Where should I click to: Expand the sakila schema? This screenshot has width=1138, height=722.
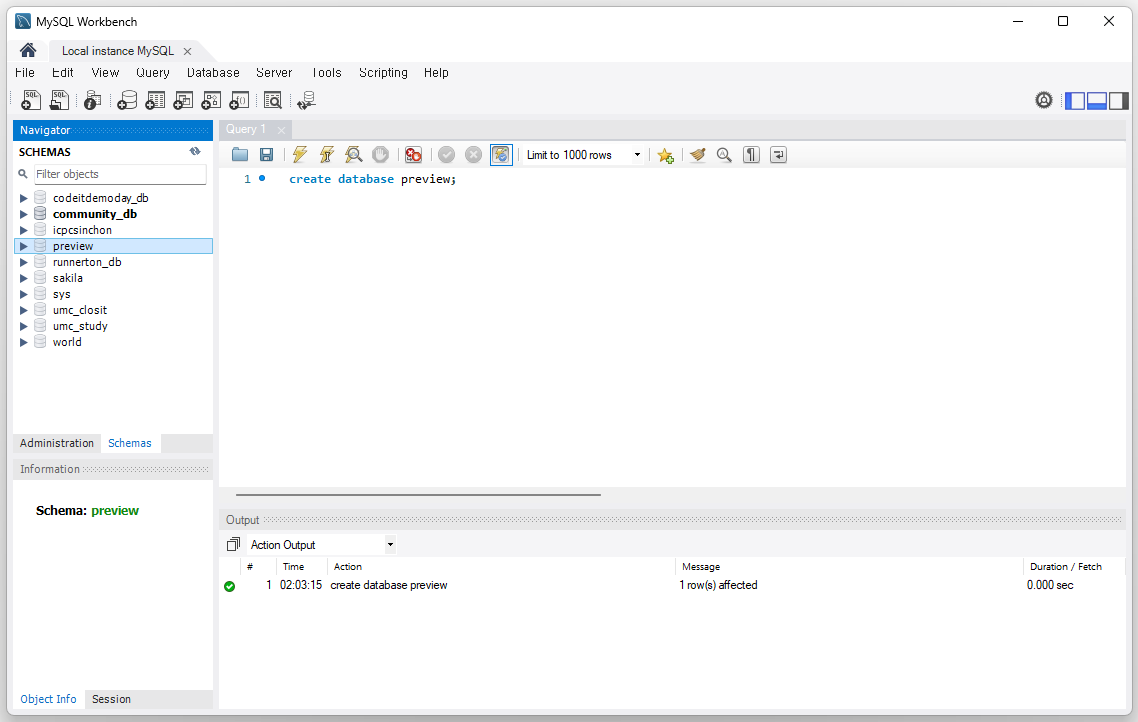tap(23, 278)
